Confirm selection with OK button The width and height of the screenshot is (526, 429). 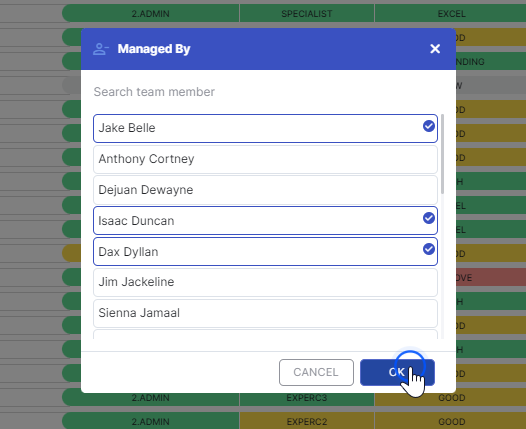397,372
